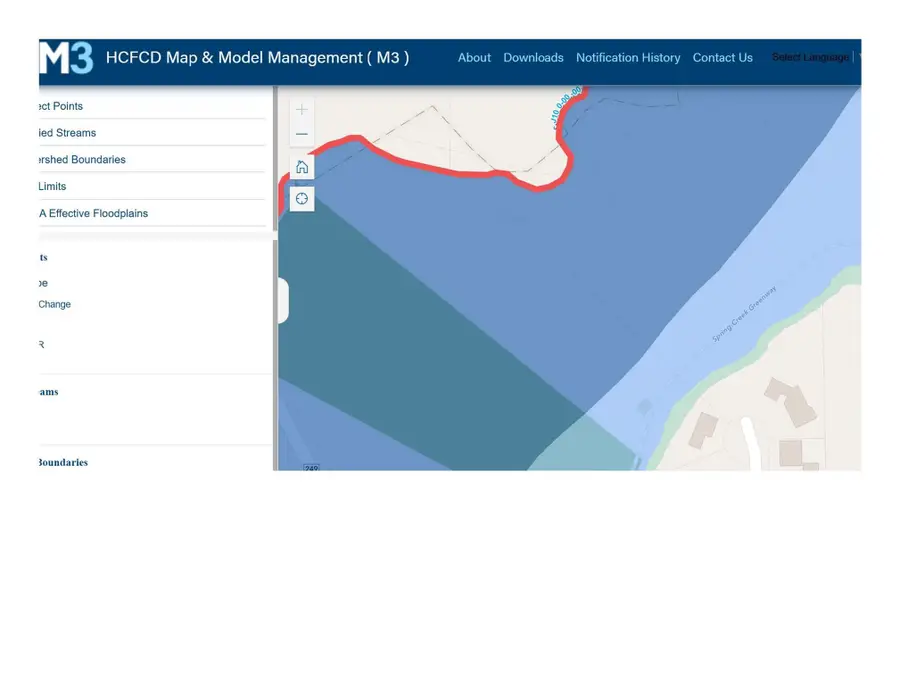Viewport: 900px width, 696px height.
Task: Toggle the Watershed Boundaries layer
Action: tap(82, 160)
